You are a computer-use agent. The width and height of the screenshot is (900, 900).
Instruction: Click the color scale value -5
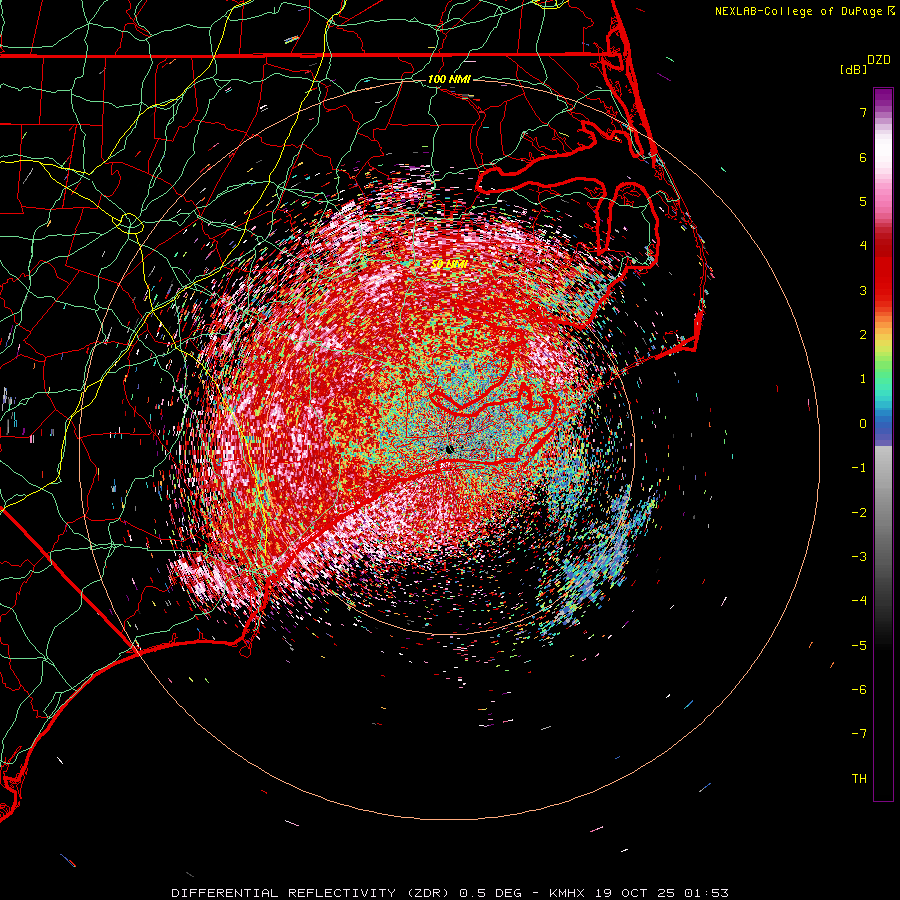859,646
